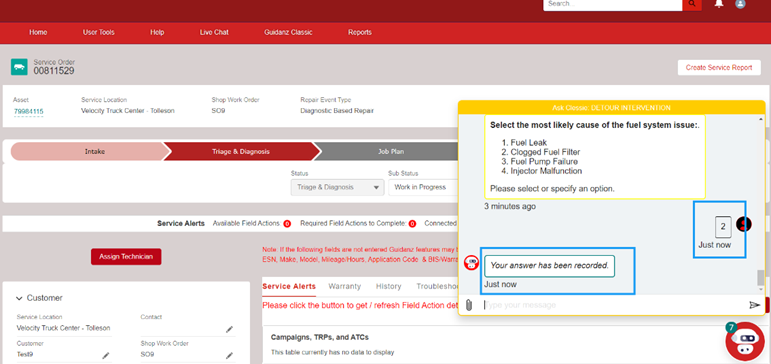
Task: Click the bot avatar in chat
Action: tap(472, 263)
